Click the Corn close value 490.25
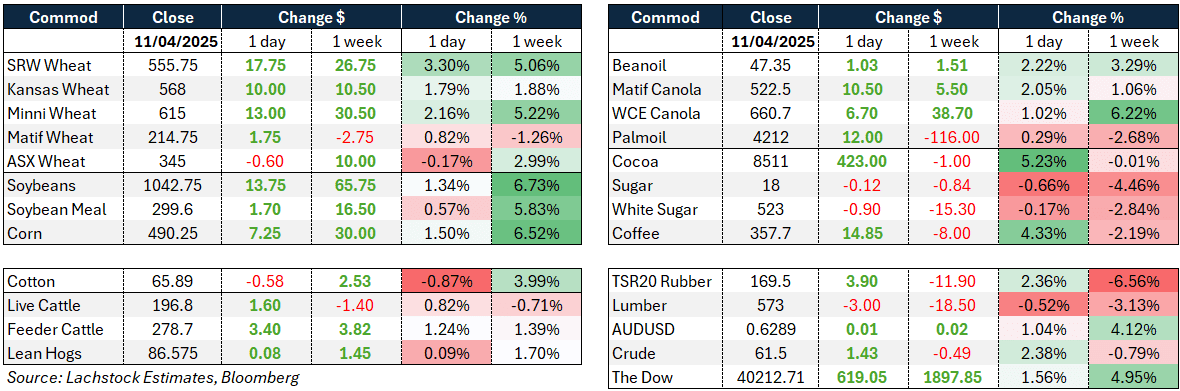The image size is (1180, 391). click(x=172, y=234)
